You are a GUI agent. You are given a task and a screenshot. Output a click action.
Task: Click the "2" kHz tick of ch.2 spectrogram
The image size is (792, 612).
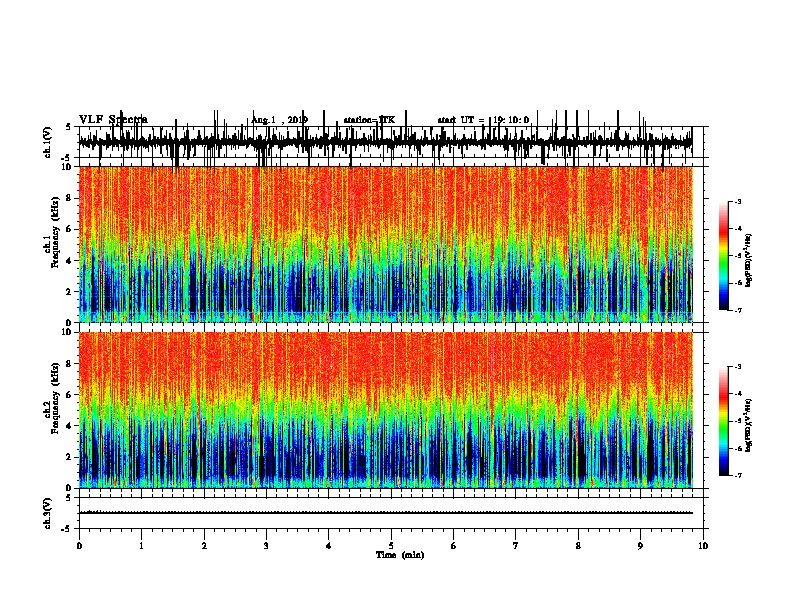(69, 457)
